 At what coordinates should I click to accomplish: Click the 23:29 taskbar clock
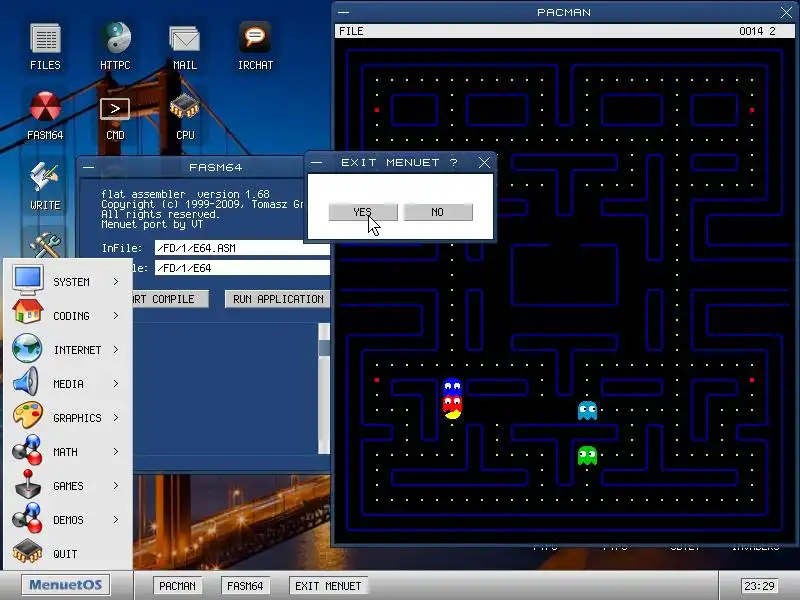coord(759,586)
